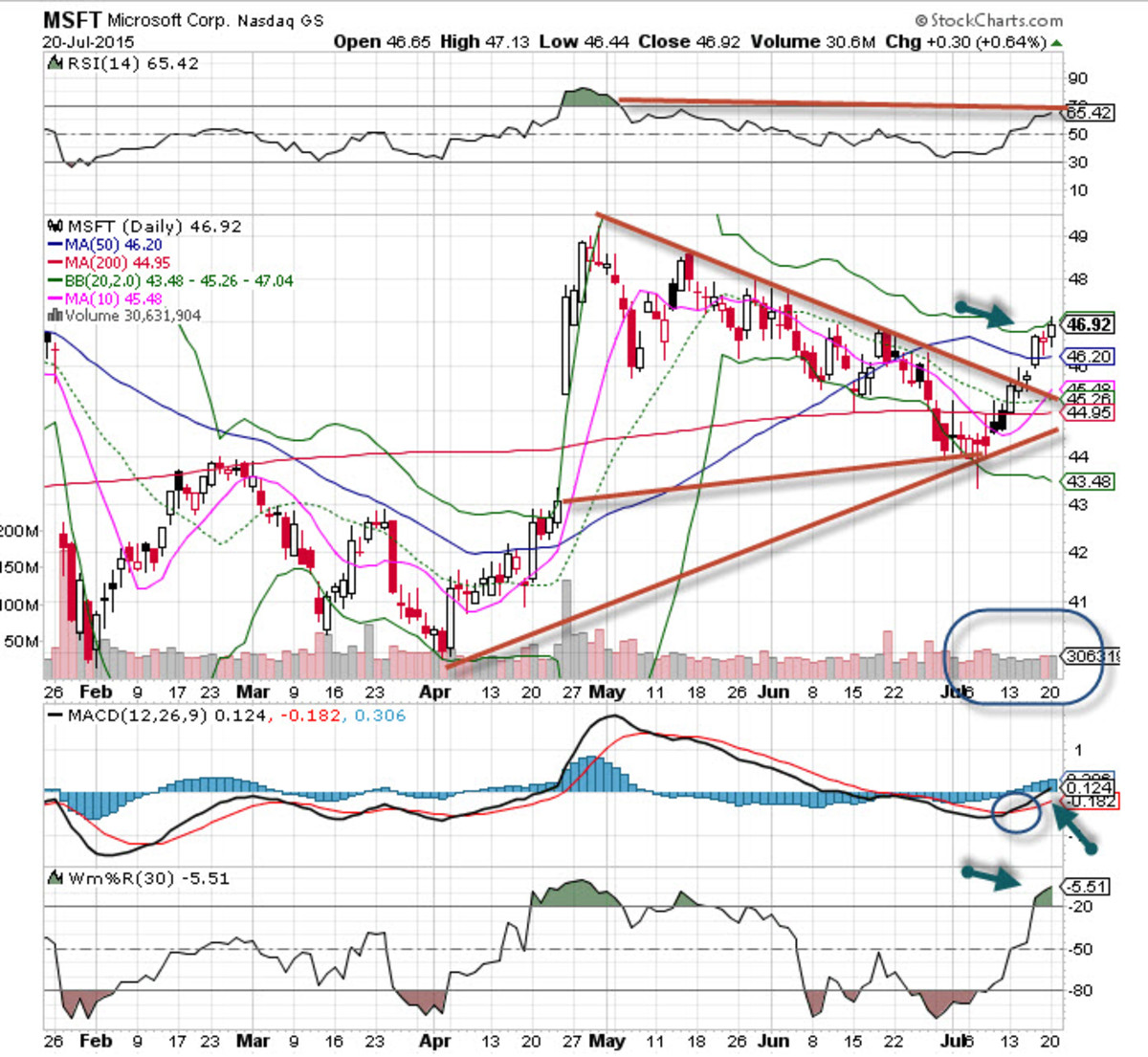Click the Wm%R(30) -5.51 indicator label

[x=140, y=878]
